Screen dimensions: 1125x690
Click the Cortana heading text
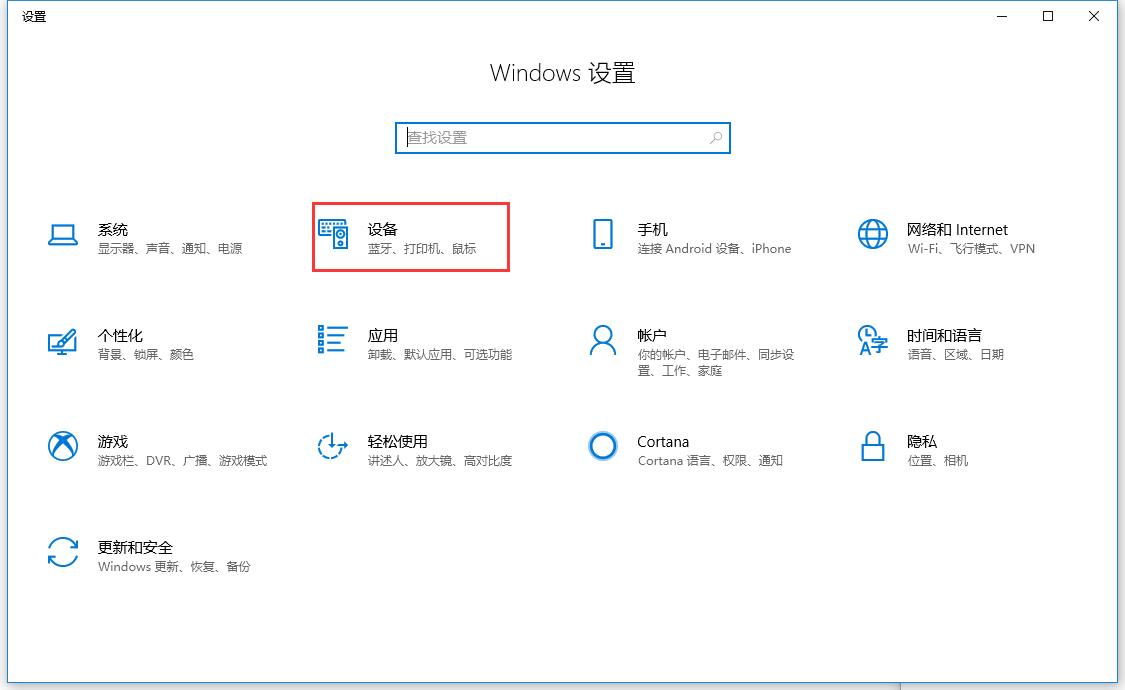(x=663, y=442)
